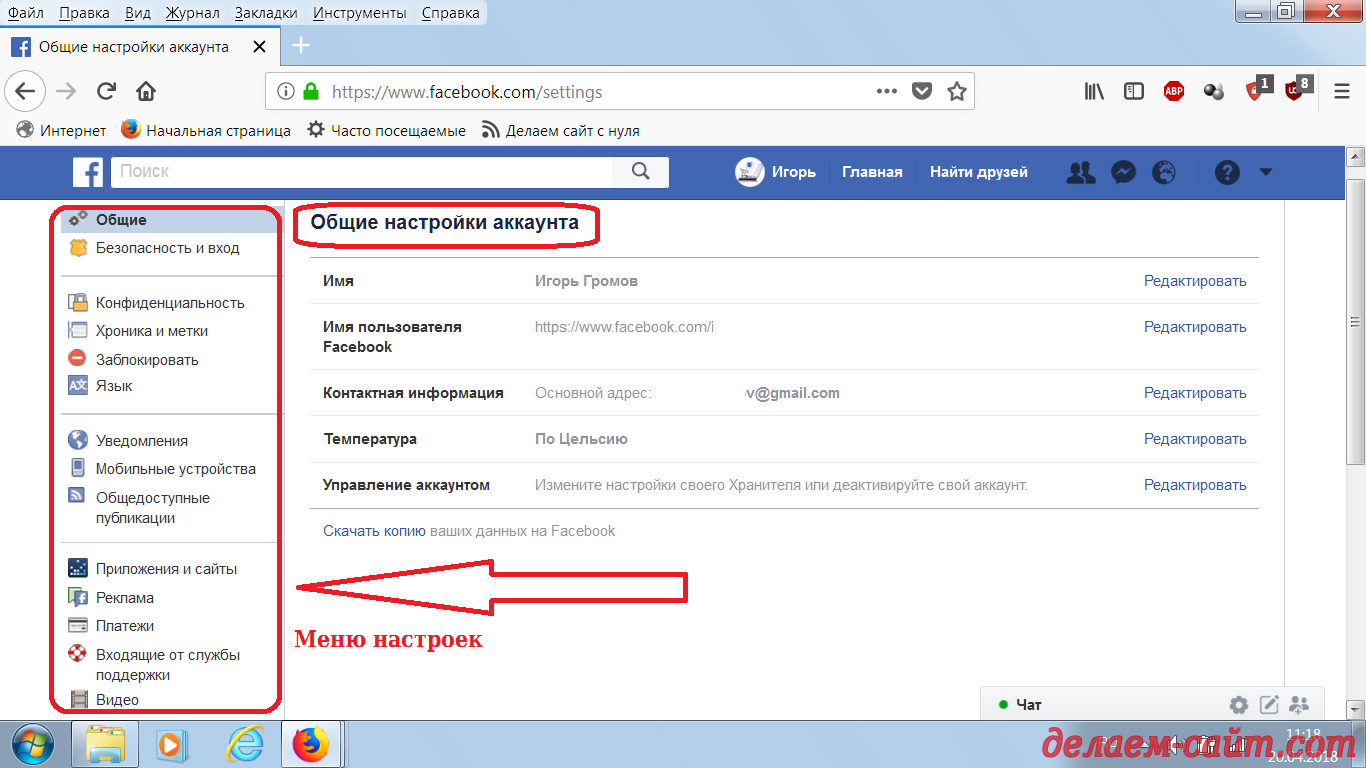Open Заблокировать settings section
This screenshot has width=1366, height=768.
[147, 360]
